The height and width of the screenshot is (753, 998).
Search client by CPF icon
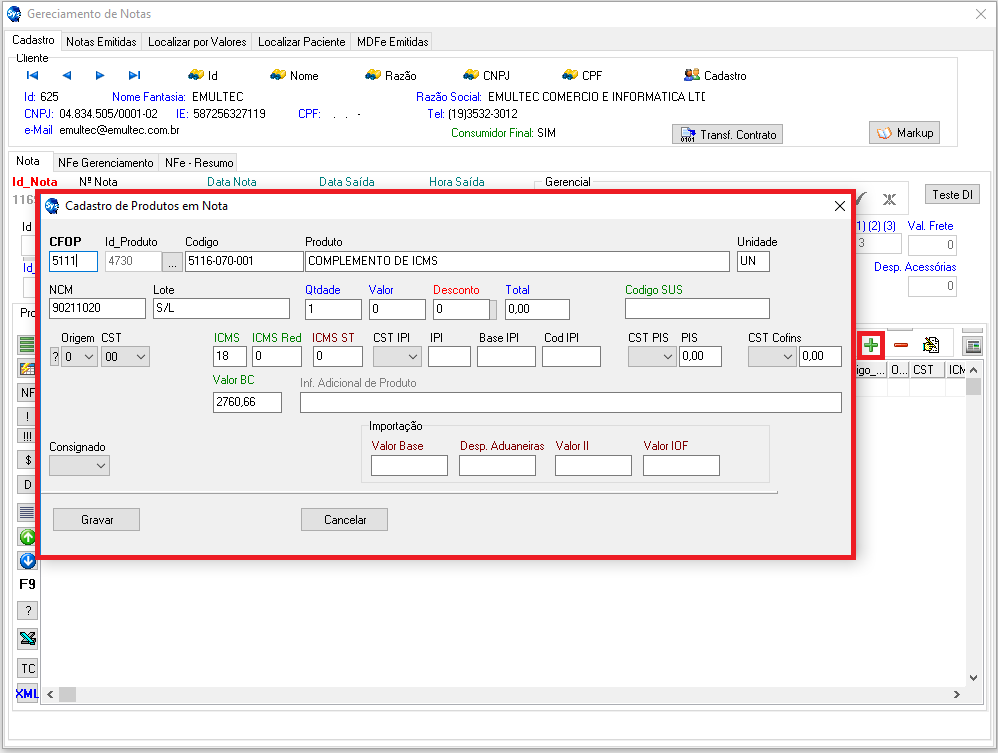(x=570, y=75)
